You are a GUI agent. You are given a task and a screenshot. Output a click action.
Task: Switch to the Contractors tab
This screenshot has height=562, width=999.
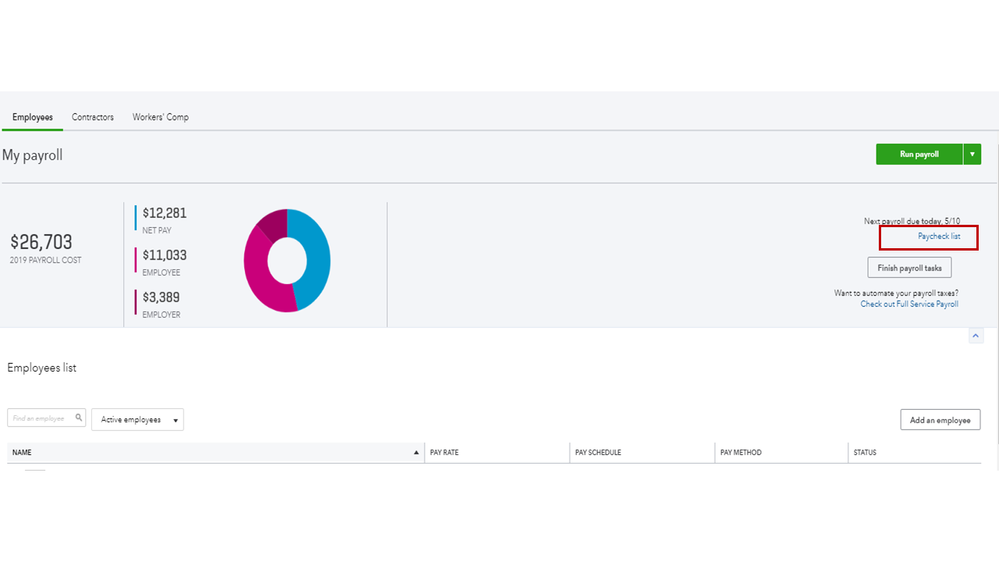click(x=92, y=117)
